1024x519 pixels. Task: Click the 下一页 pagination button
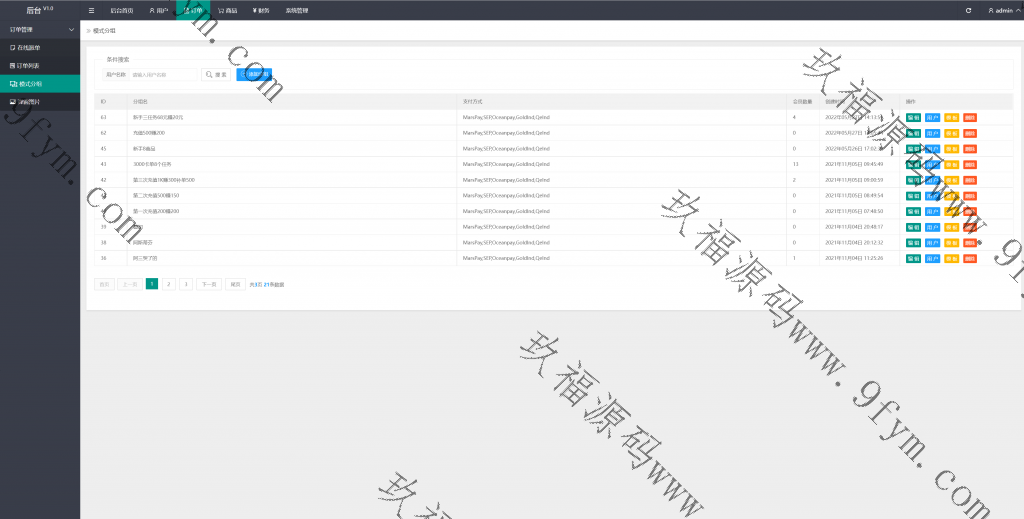coord(208,284)
